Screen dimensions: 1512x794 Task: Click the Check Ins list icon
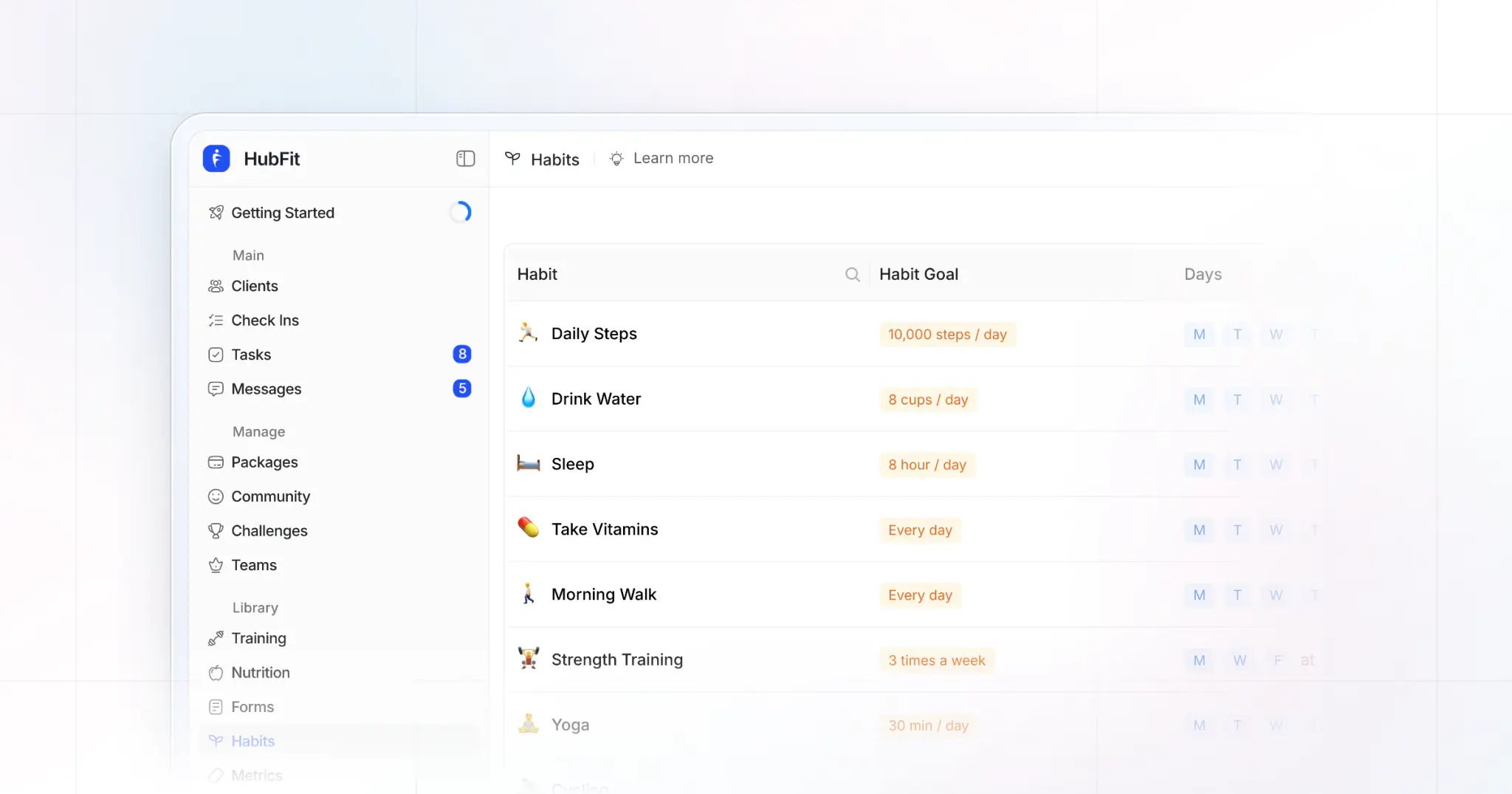(216, 321)
